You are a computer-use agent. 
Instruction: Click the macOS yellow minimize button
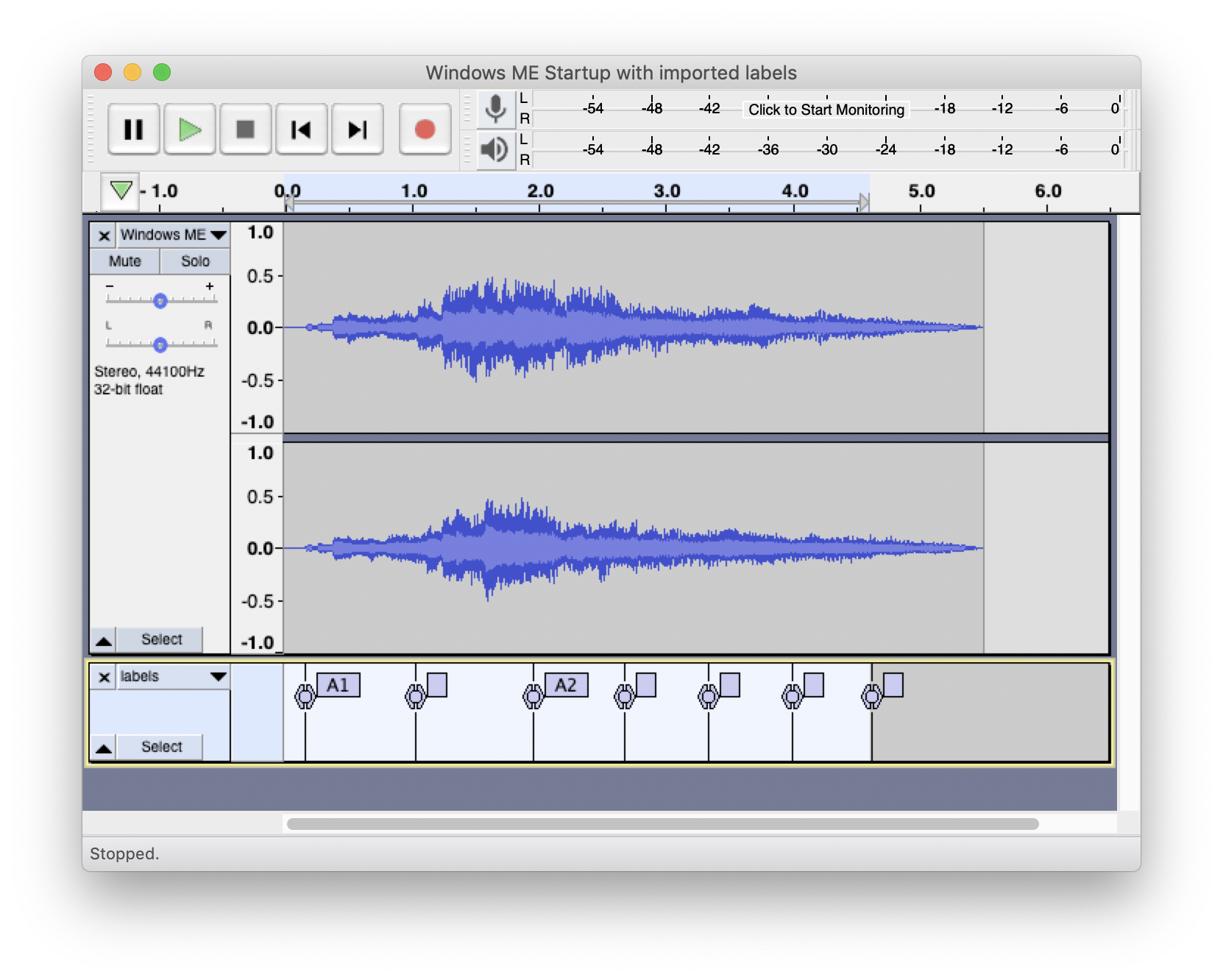tap(132, 72)
